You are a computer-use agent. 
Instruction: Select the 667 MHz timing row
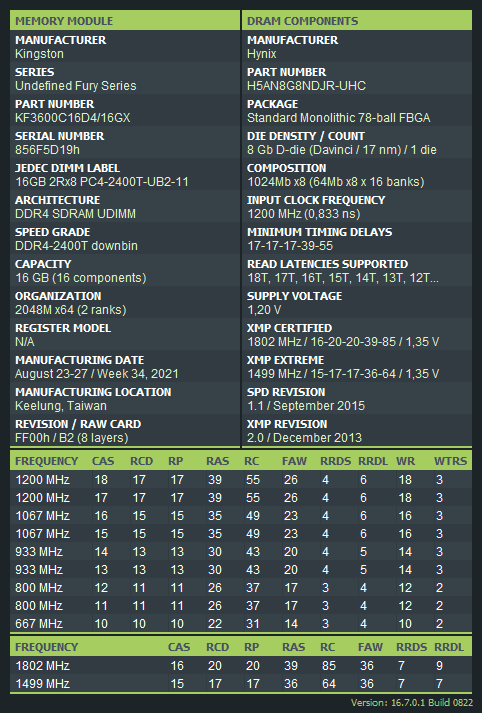point(241,623)
